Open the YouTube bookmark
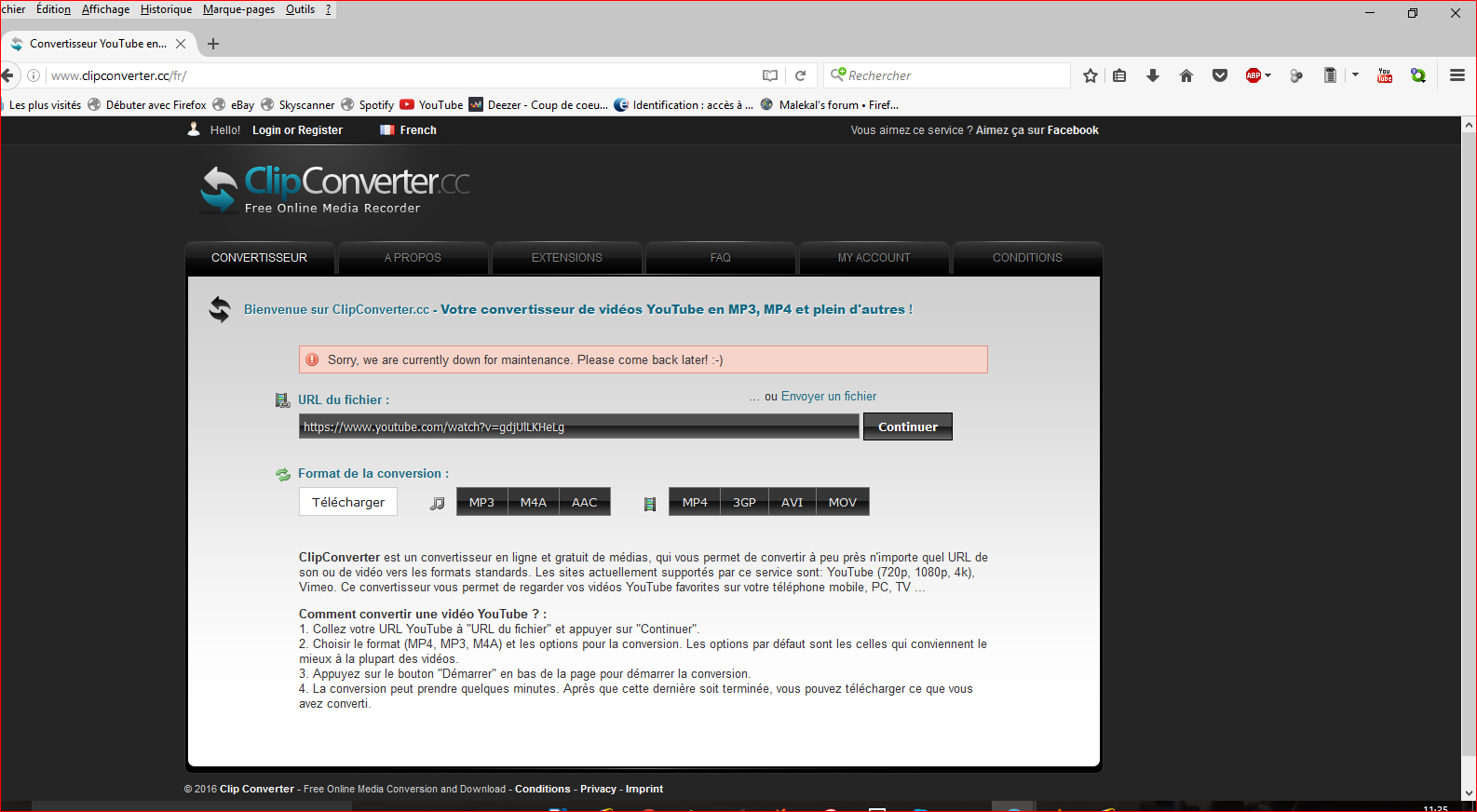 click(432, 105)
